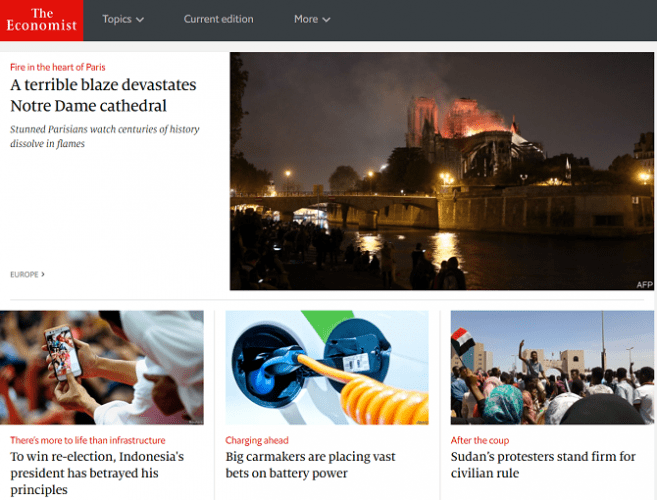Click the AFP photo credit
This screenshot has height=500, width=657.
point(644,285)
